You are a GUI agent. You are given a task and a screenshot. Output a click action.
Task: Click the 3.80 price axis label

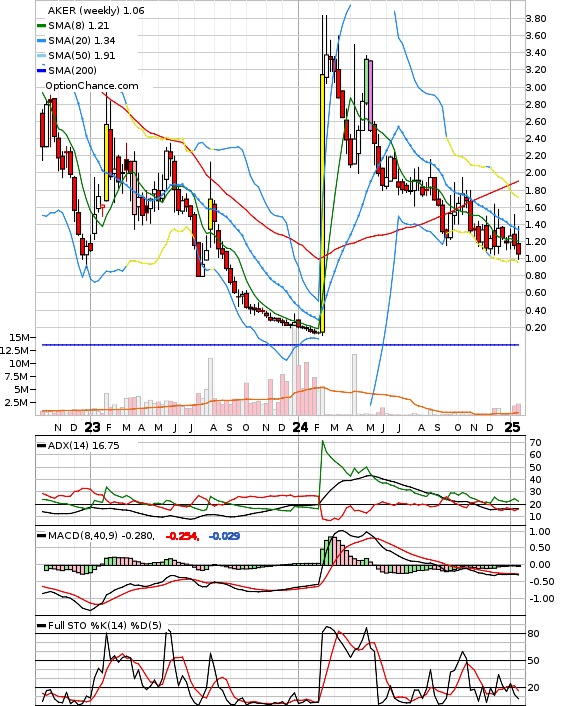536,19
